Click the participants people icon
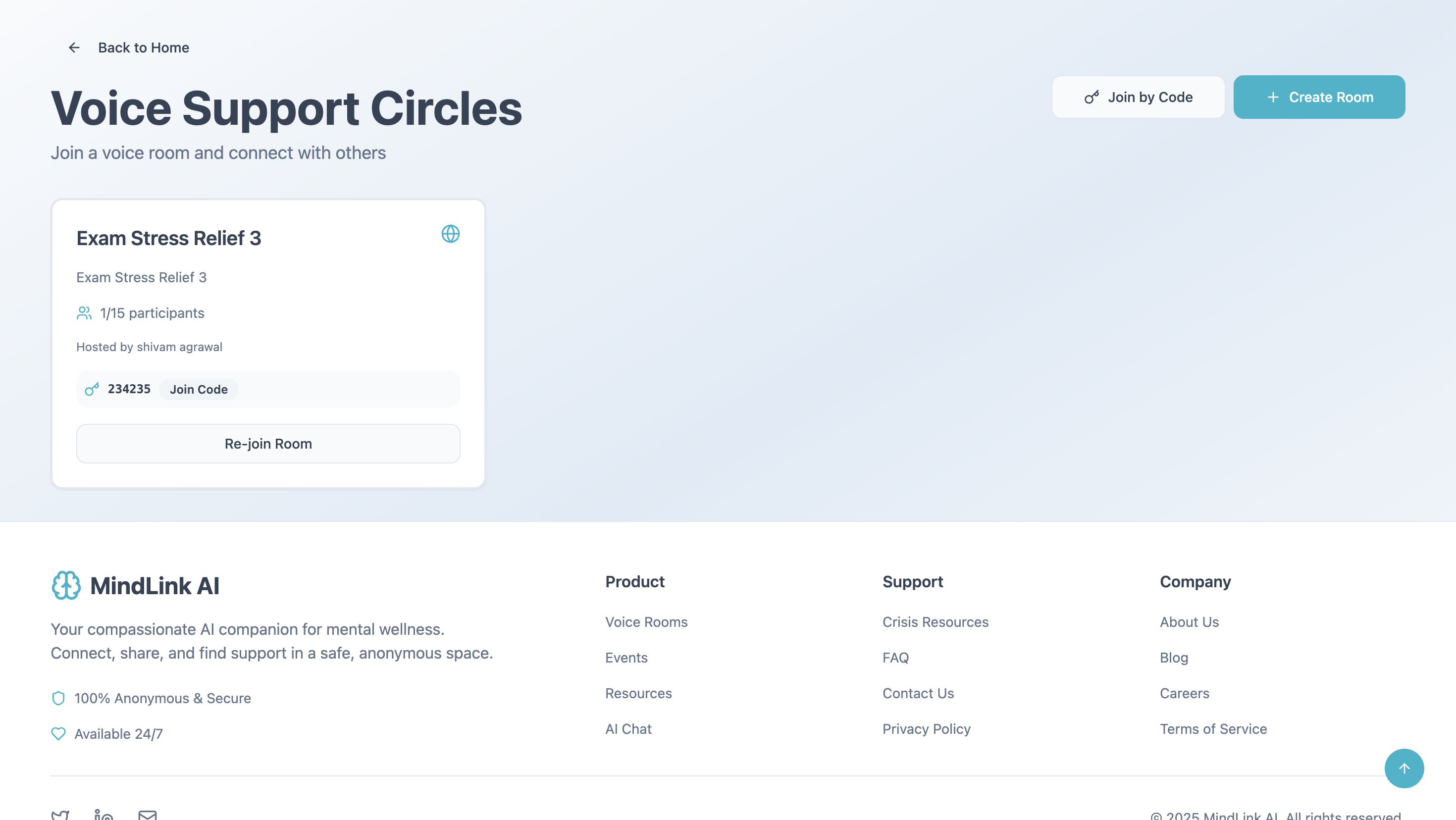The image size is (1456, 820). pyautogui.click(x=84, y=313)
